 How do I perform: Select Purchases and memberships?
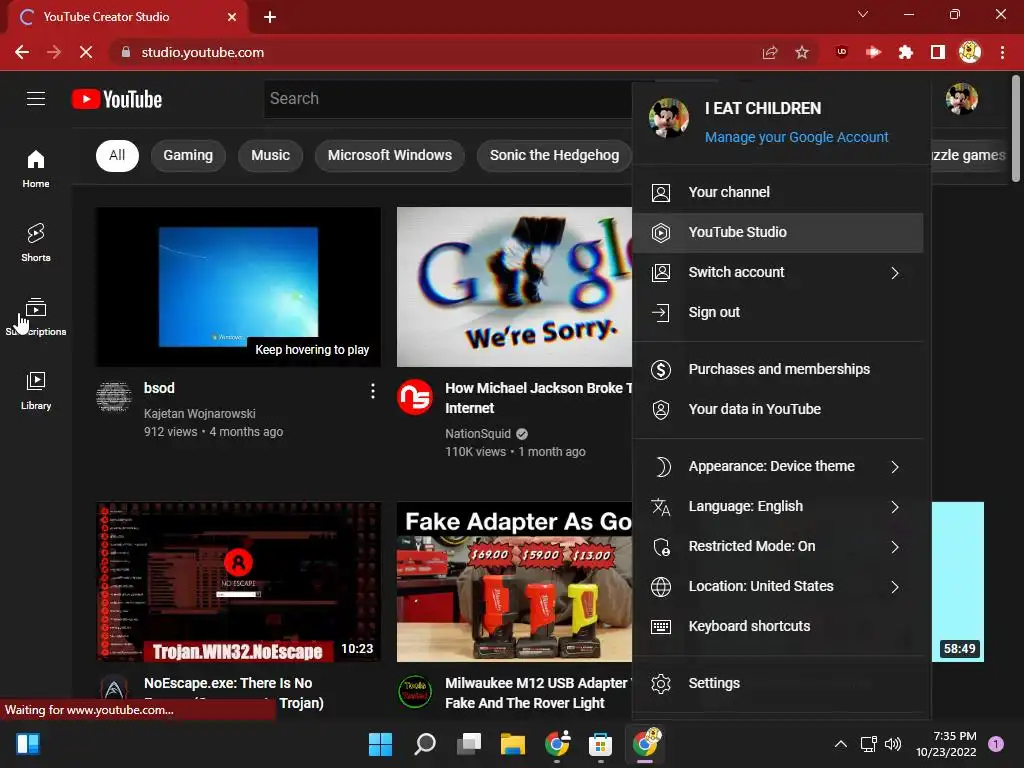click(x=778, y=370)
